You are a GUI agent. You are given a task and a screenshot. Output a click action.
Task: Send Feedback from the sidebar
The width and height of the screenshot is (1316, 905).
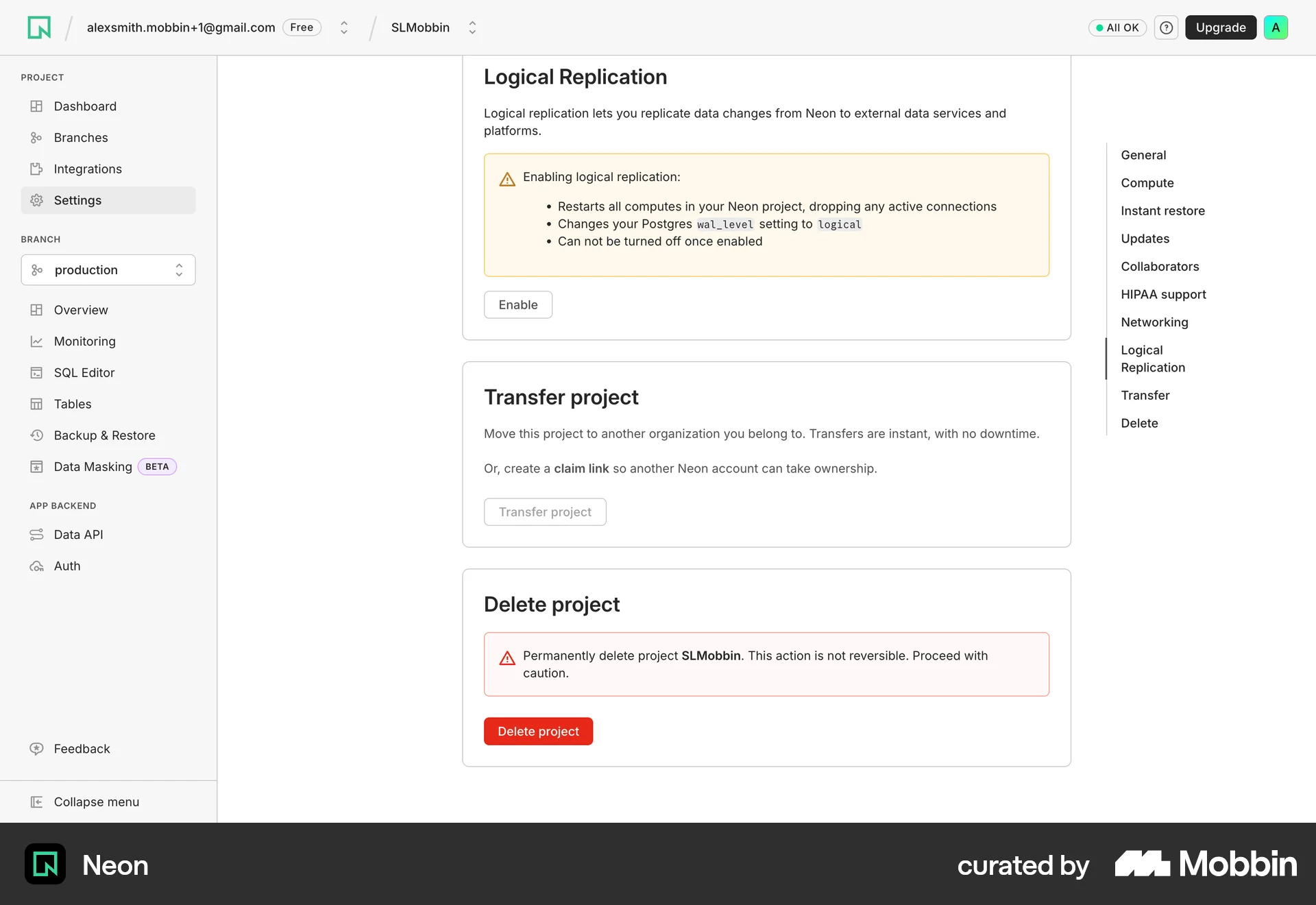click(108, 749)
